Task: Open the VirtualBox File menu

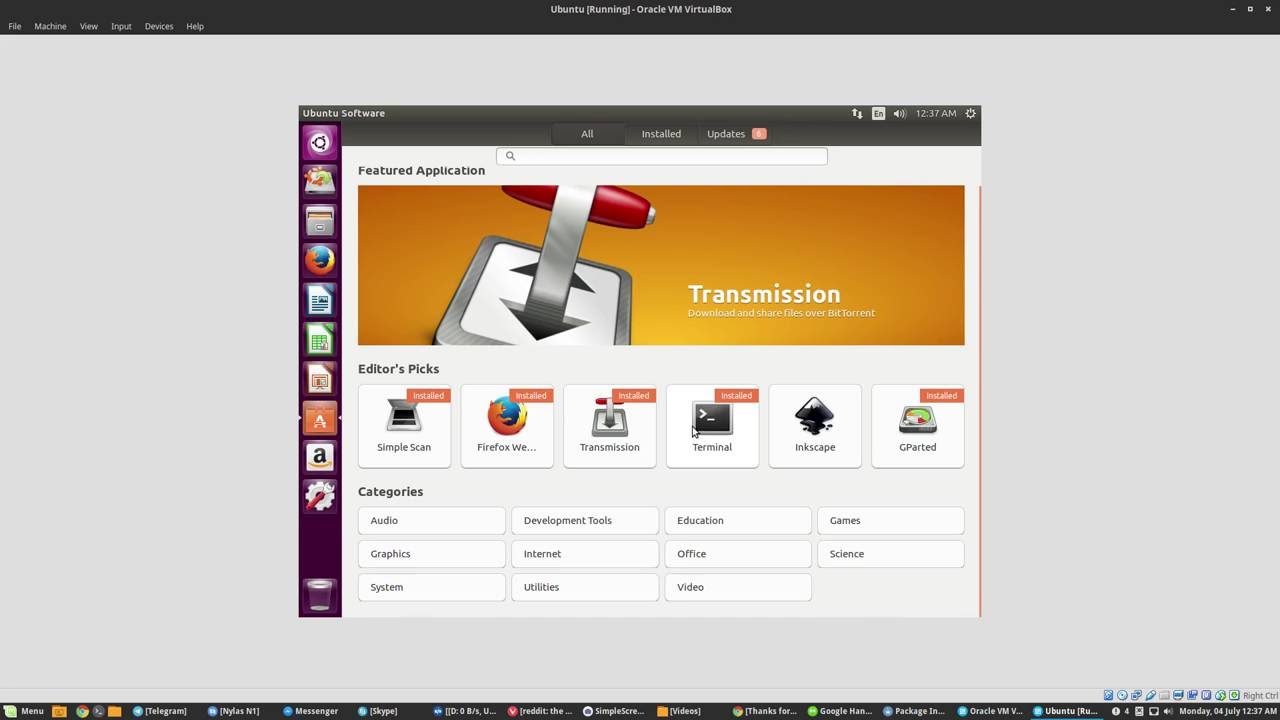Action: coord(15,26)
